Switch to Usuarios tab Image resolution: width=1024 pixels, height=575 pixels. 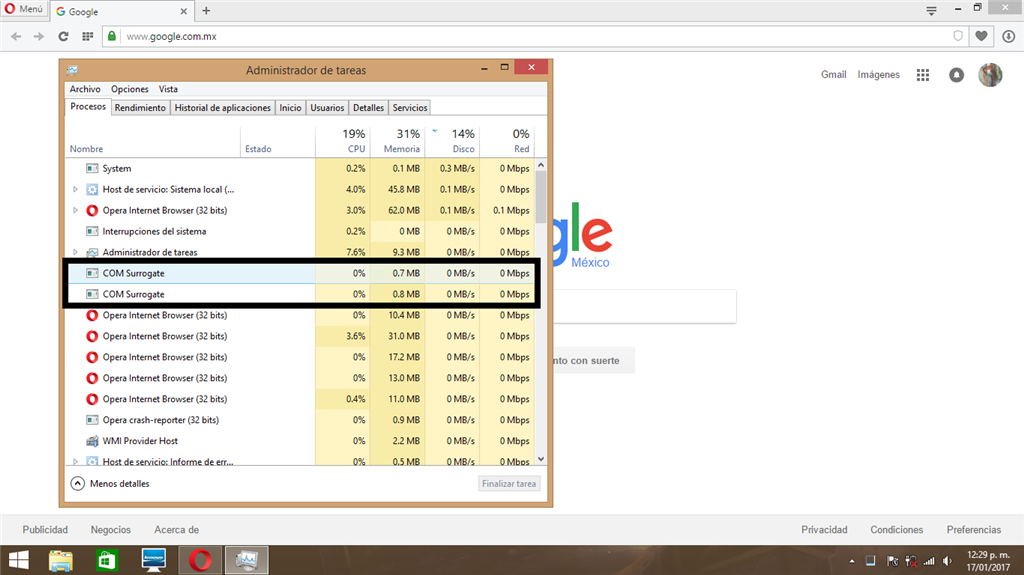point(327,108)
